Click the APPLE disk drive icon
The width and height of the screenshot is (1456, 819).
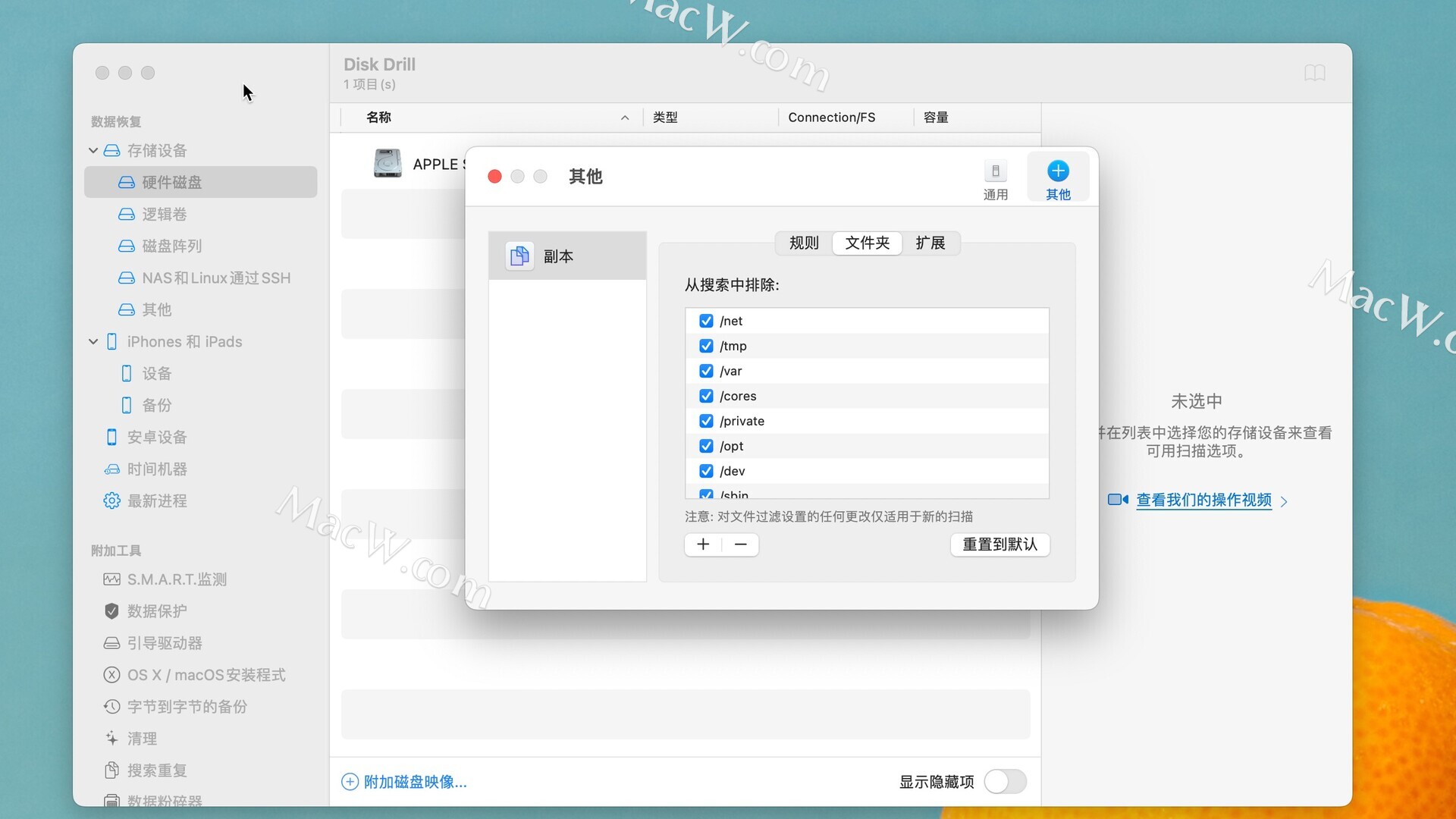pos(388,163)
